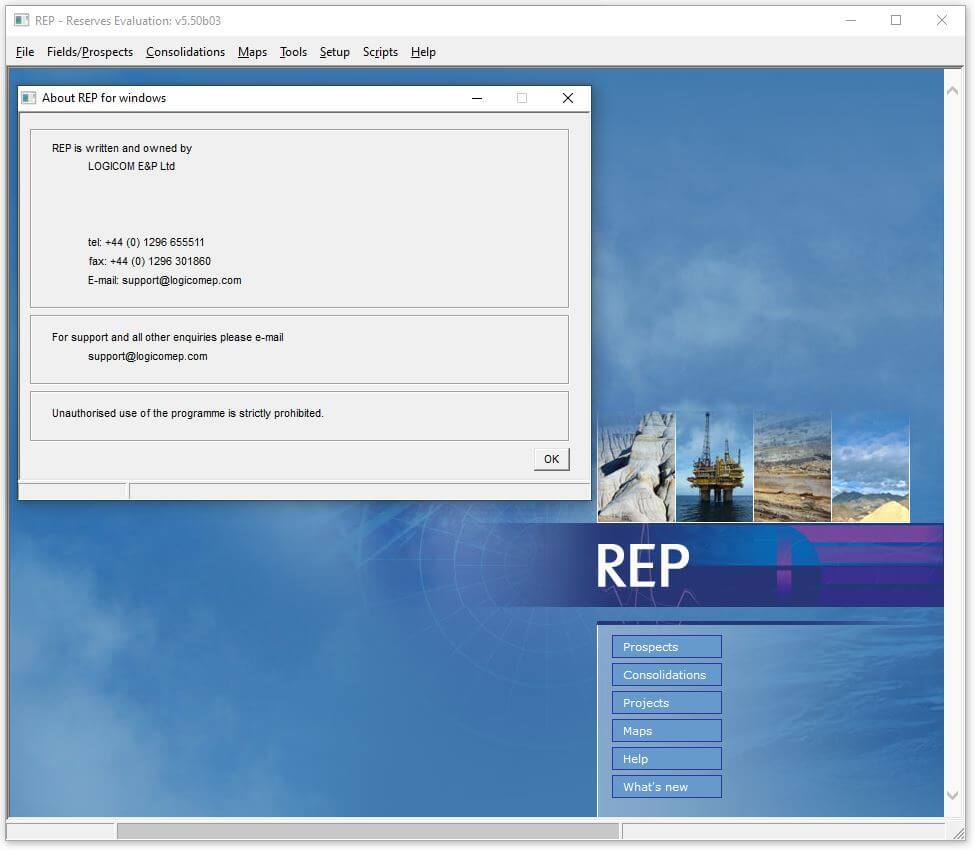Open the Scripts menu
The height and width of the screenshot is (850, 975).
[380, 52]
